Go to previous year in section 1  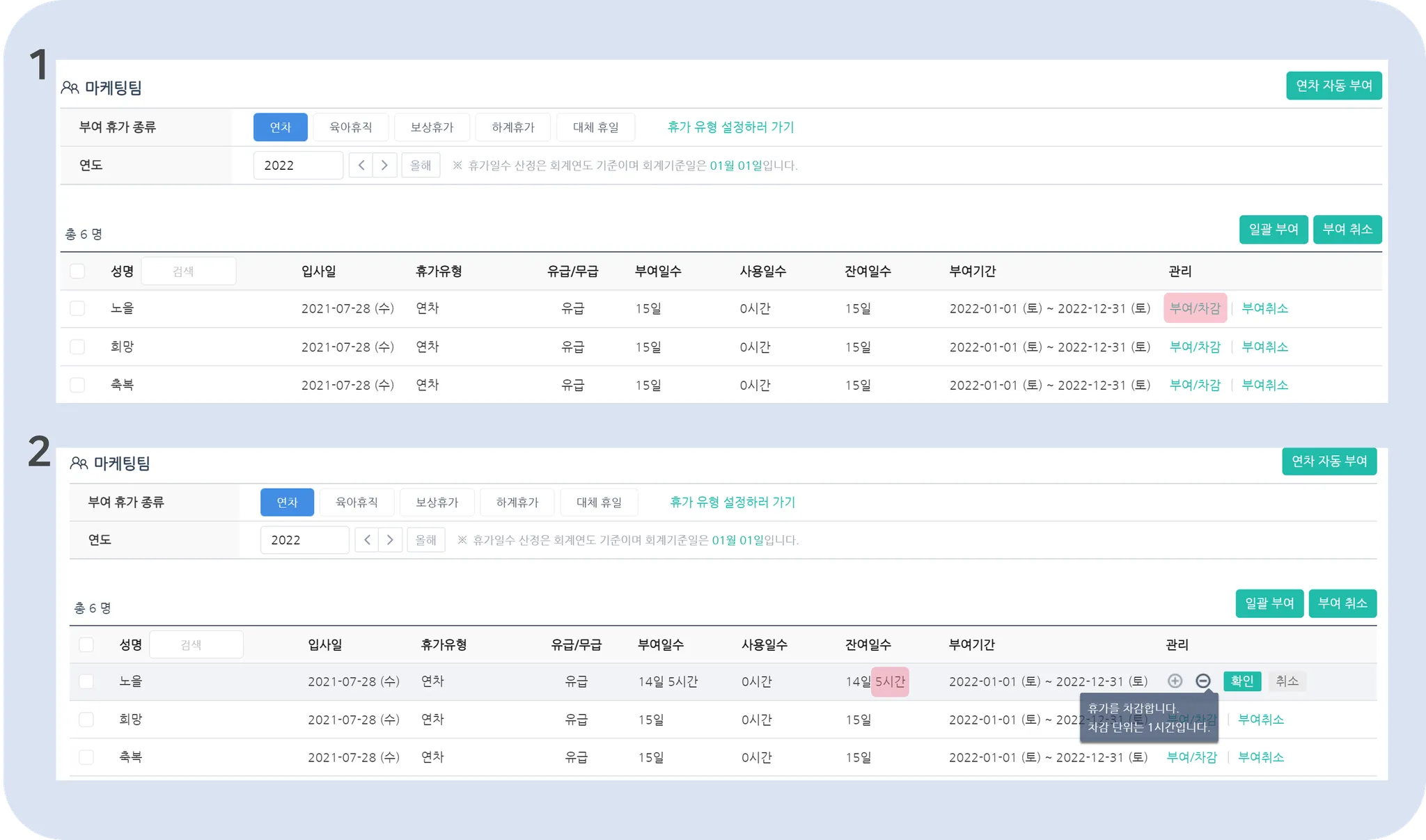click(361, 165)
